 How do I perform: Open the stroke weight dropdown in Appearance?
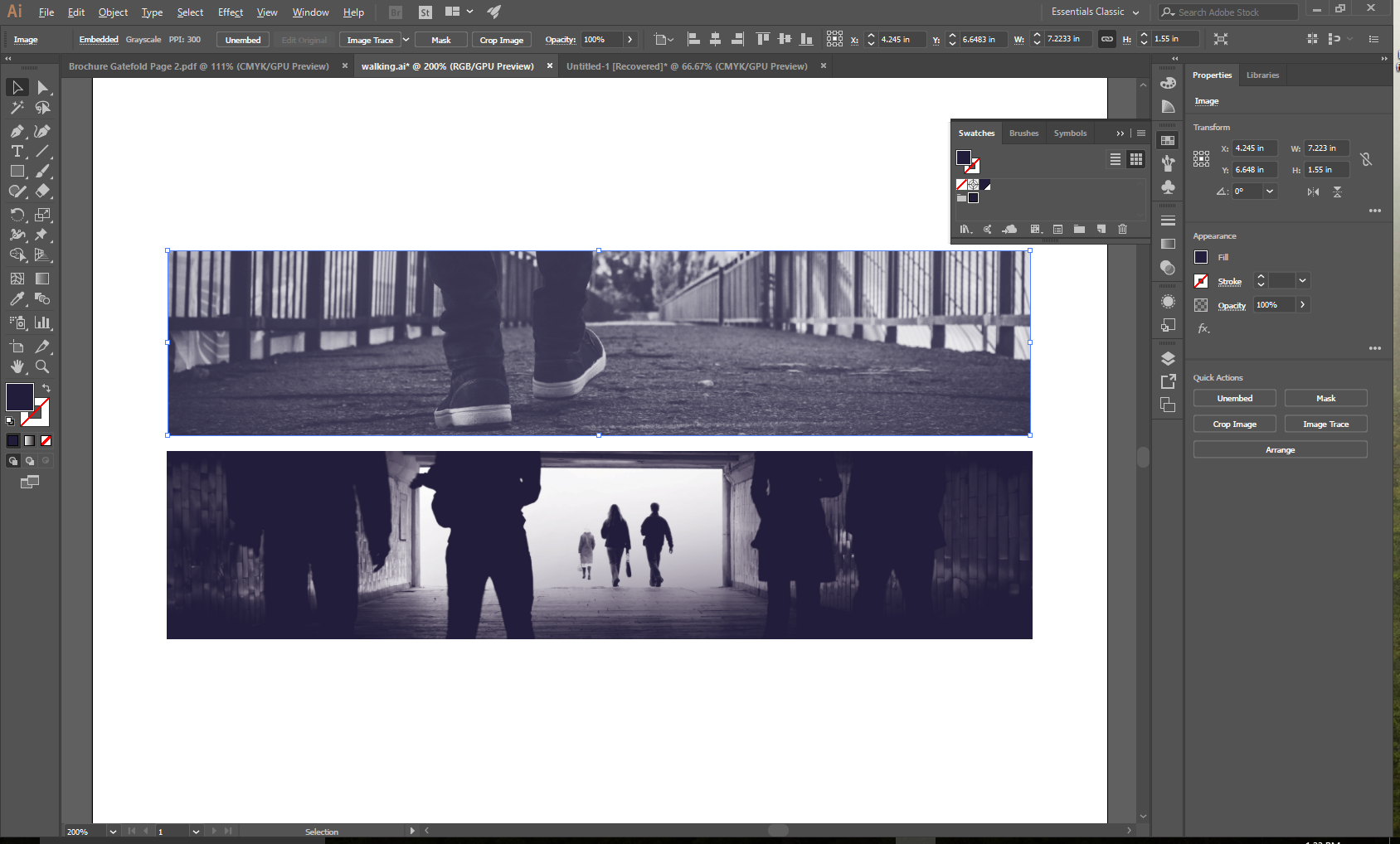click(x=1303, y=281)
